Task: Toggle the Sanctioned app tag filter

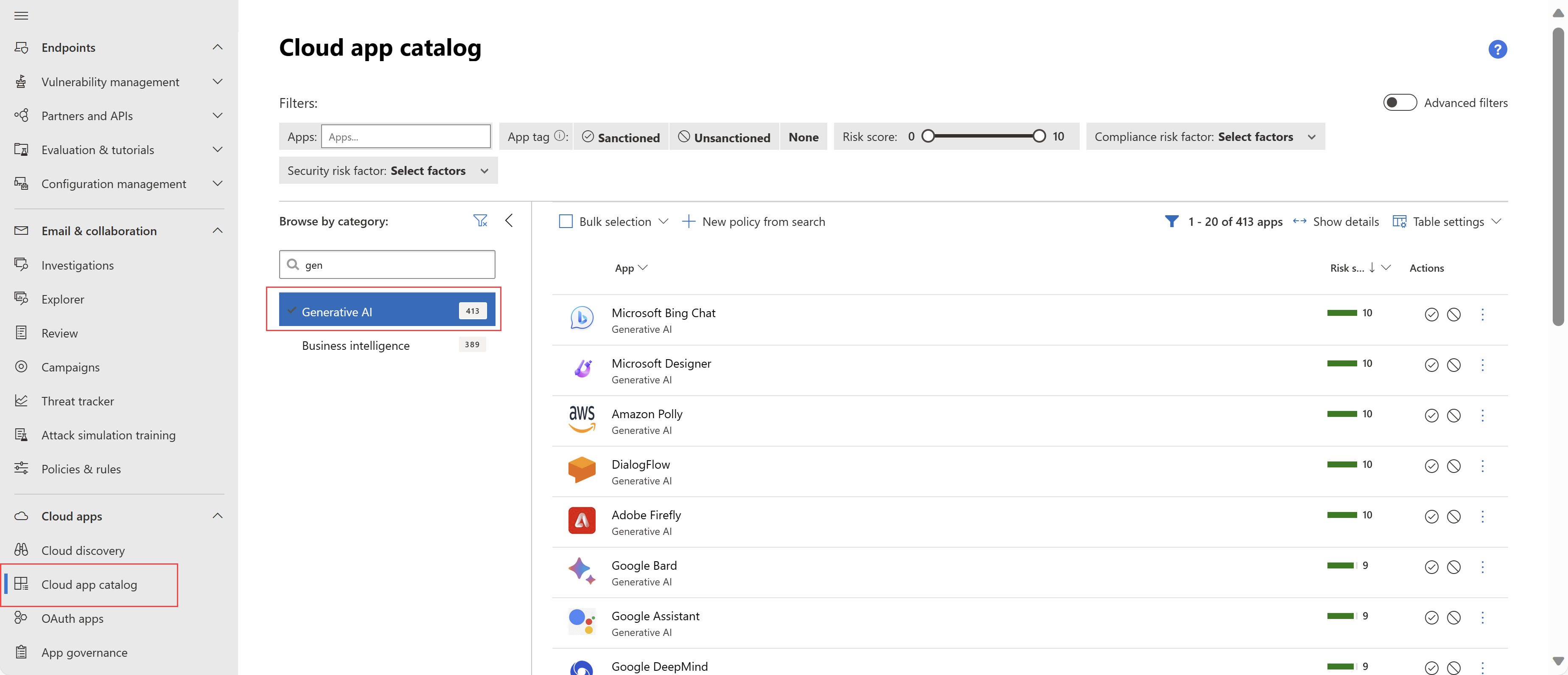Action: (620, 136)
